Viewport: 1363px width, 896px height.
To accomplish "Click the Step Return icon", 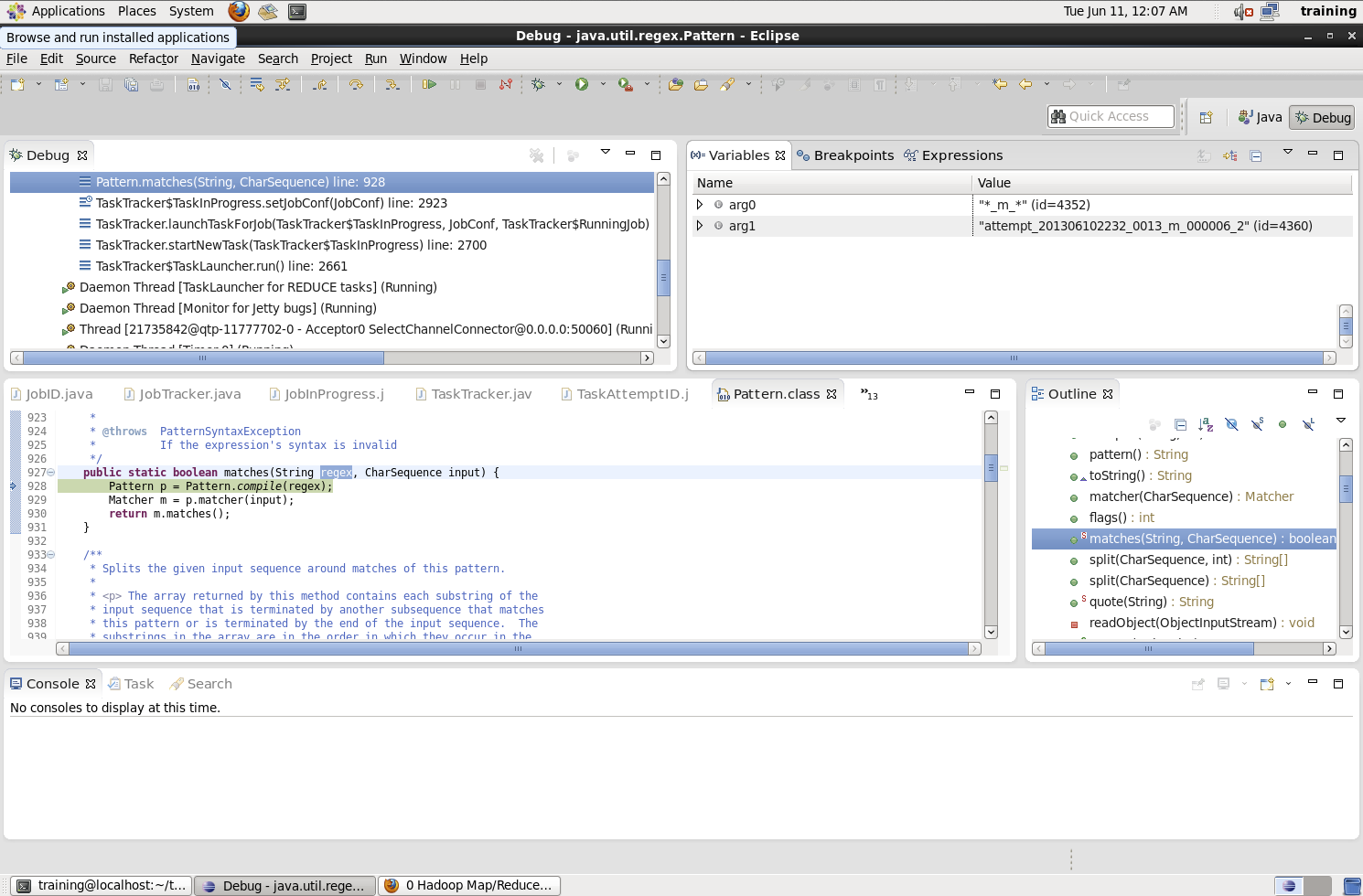I will (319, 84).
